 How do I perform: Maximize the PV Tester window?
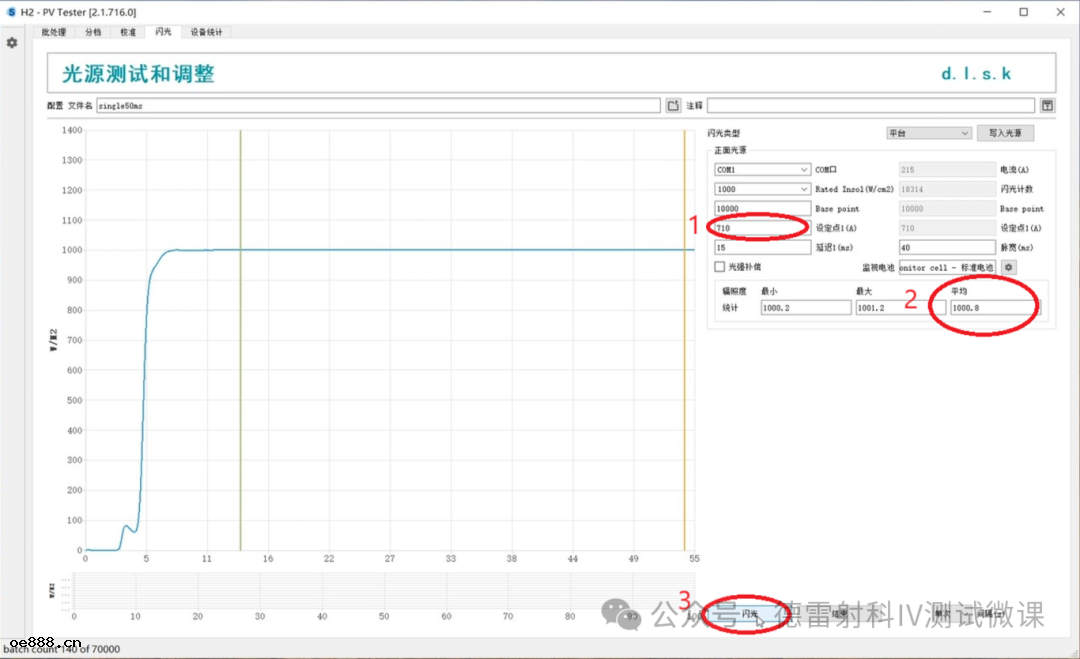(x=1023, y=12)
